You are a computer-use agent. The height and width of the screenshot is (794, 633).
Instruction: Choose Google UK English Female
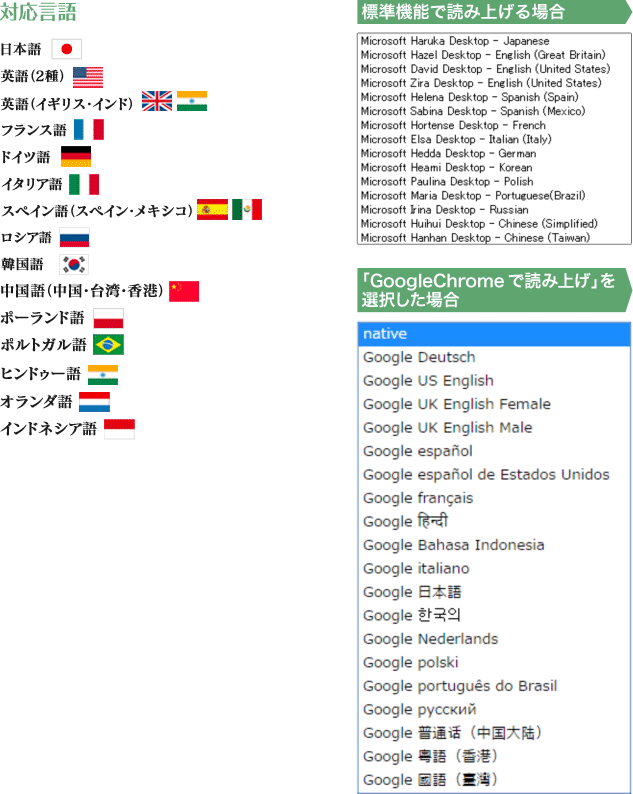tap(494, 404)
